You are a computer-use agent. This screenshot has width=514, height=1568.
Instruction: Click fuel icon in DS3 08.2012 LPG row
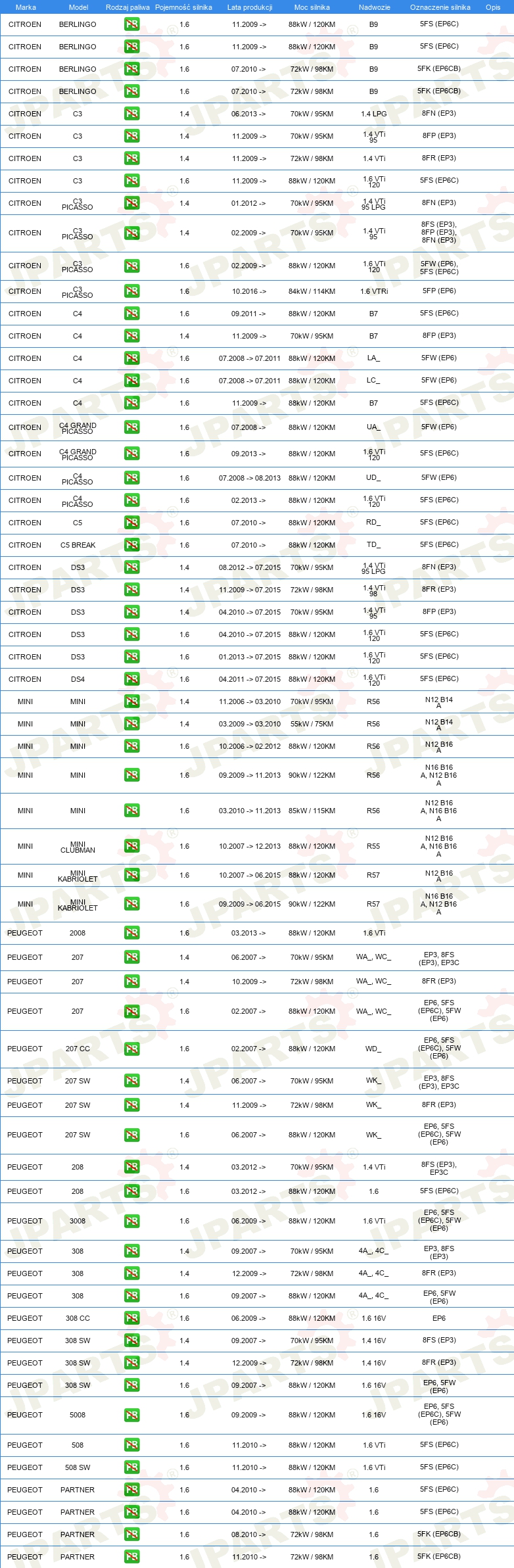131,567
